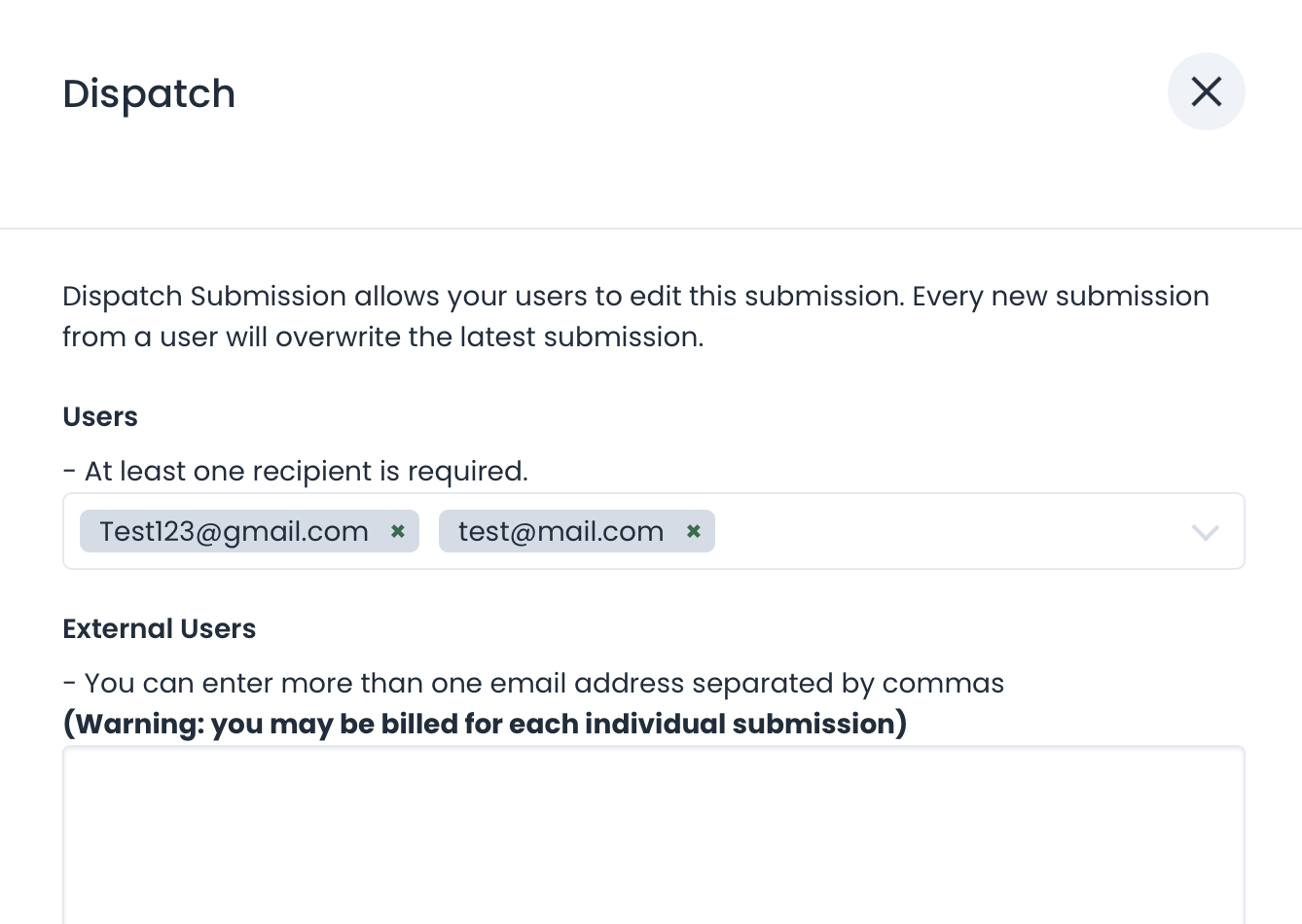
Task: Close the Dispatch dialog
Action: tap(1206, 91)
